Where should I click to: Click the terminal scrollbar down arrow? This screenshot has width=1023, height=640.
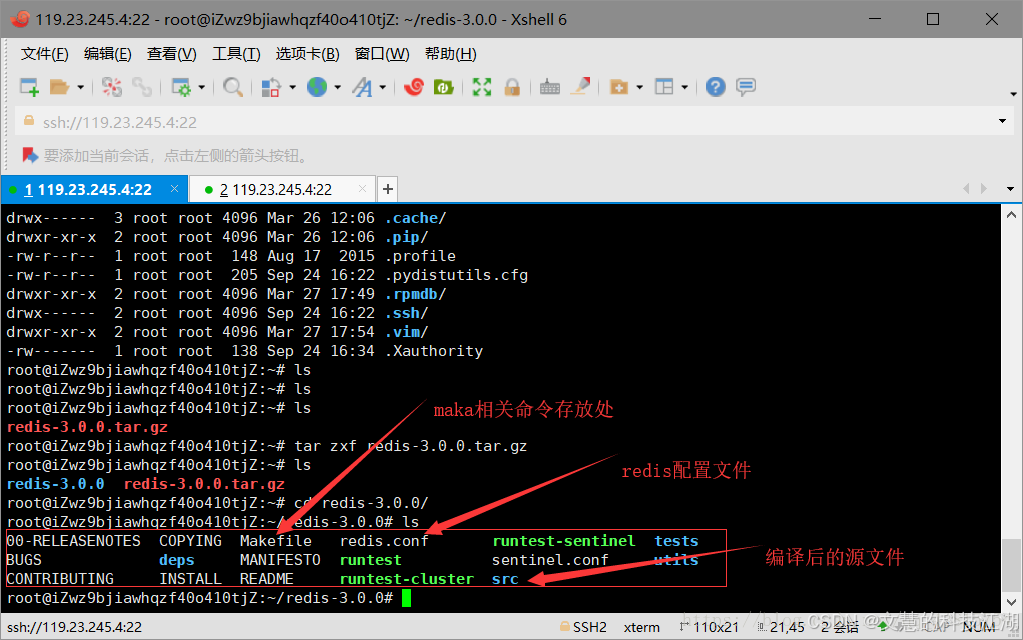click(1011, 602)
